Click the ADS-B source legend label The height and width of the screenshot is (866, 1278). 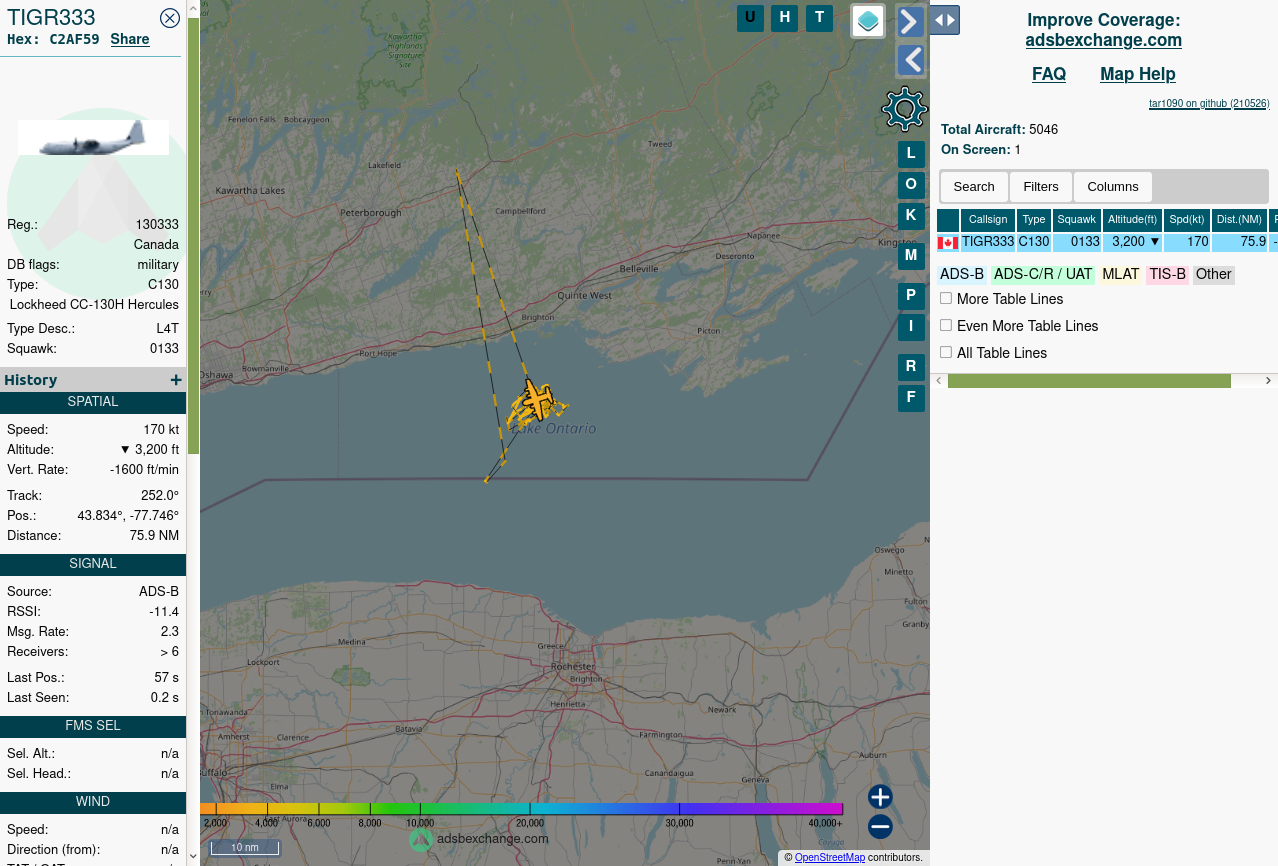click(x=962, y=274)
